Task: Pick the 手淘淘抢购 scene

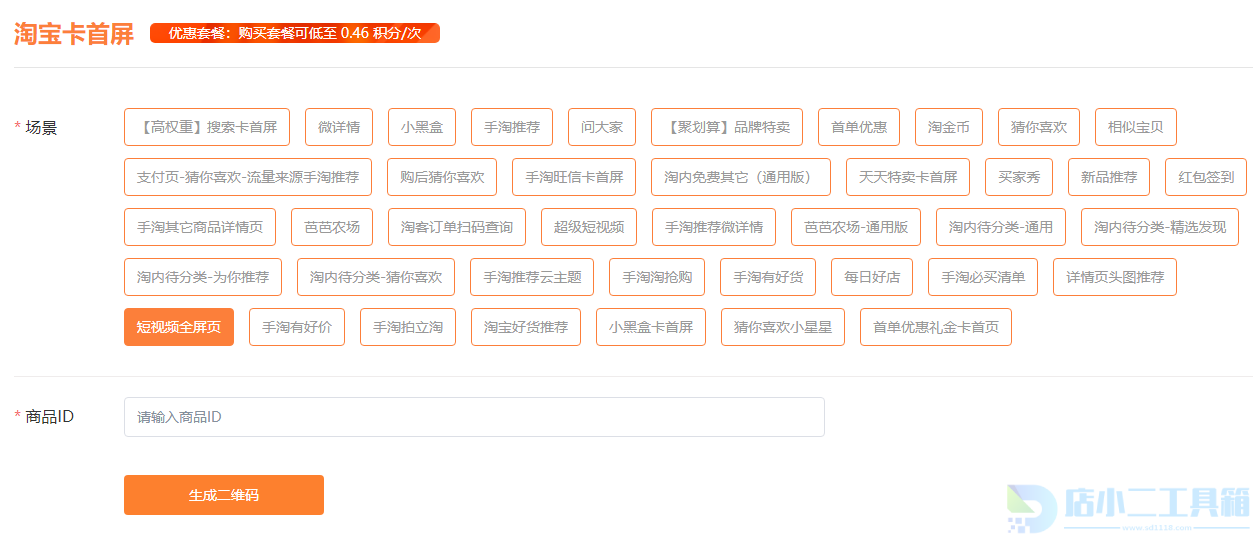Action: pyautogui.click(x=657, y=277)
